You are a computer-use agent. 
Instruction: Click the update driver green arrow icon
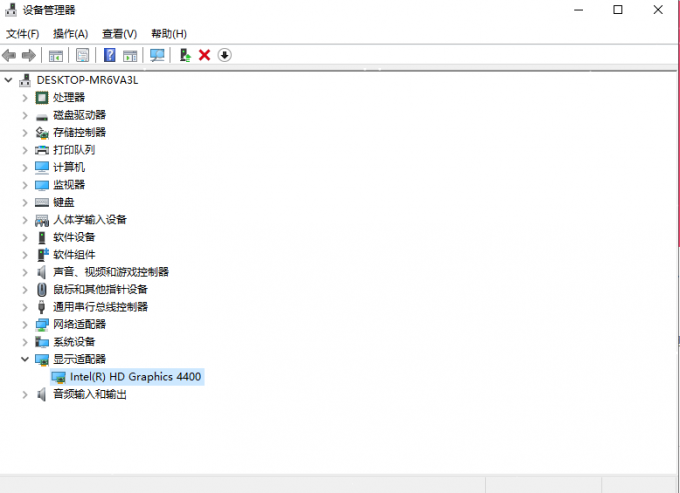click(185, 55)
